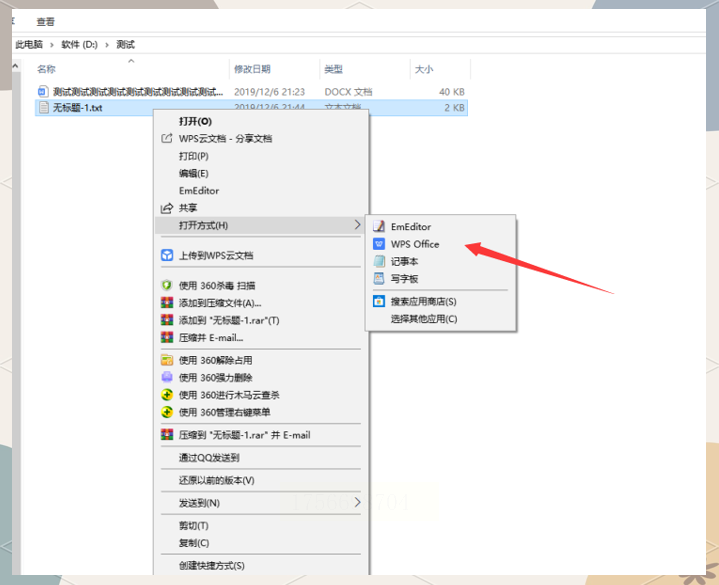Click the Notepad (记事本) icon

379,261
